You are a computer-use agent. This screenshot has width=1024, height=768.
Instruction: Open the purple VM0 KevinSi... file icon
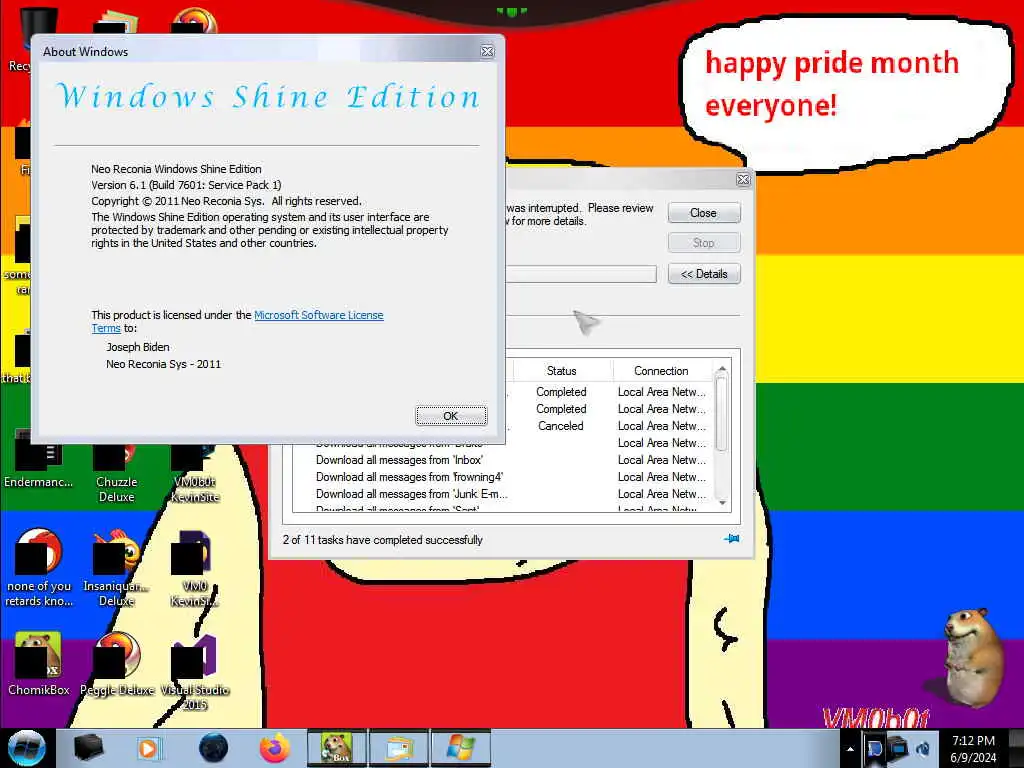click(195, 568)
